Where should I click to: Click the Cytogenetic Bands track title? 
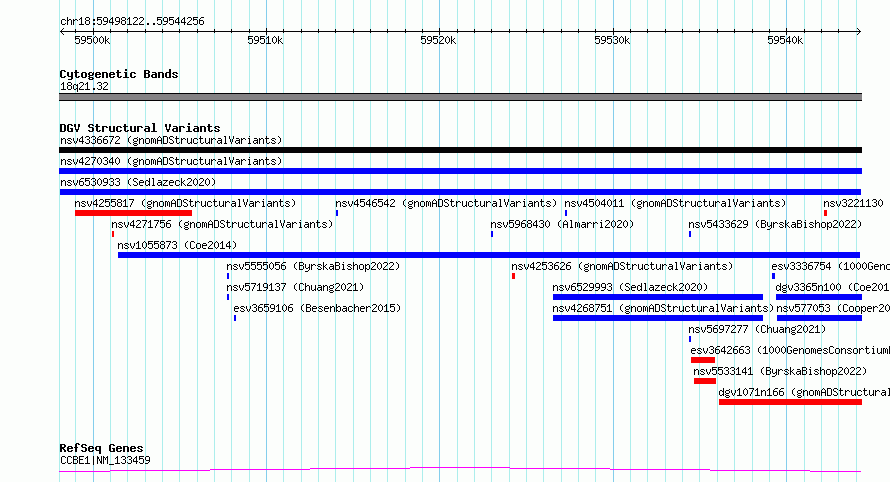click(x=119, y=74)
